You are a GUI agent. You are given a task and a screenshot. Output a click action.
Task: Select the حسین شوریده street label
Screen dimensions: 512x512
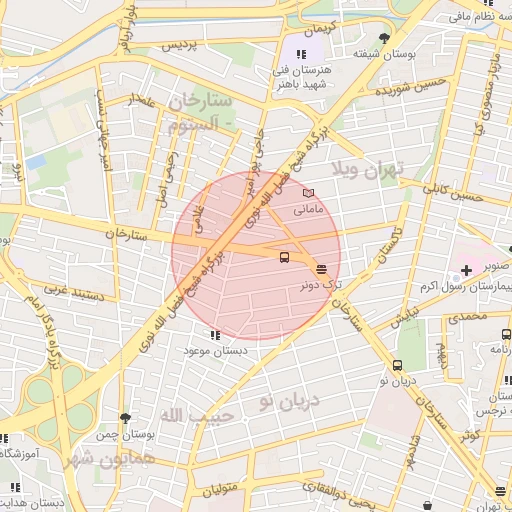[x=410, y=87]
